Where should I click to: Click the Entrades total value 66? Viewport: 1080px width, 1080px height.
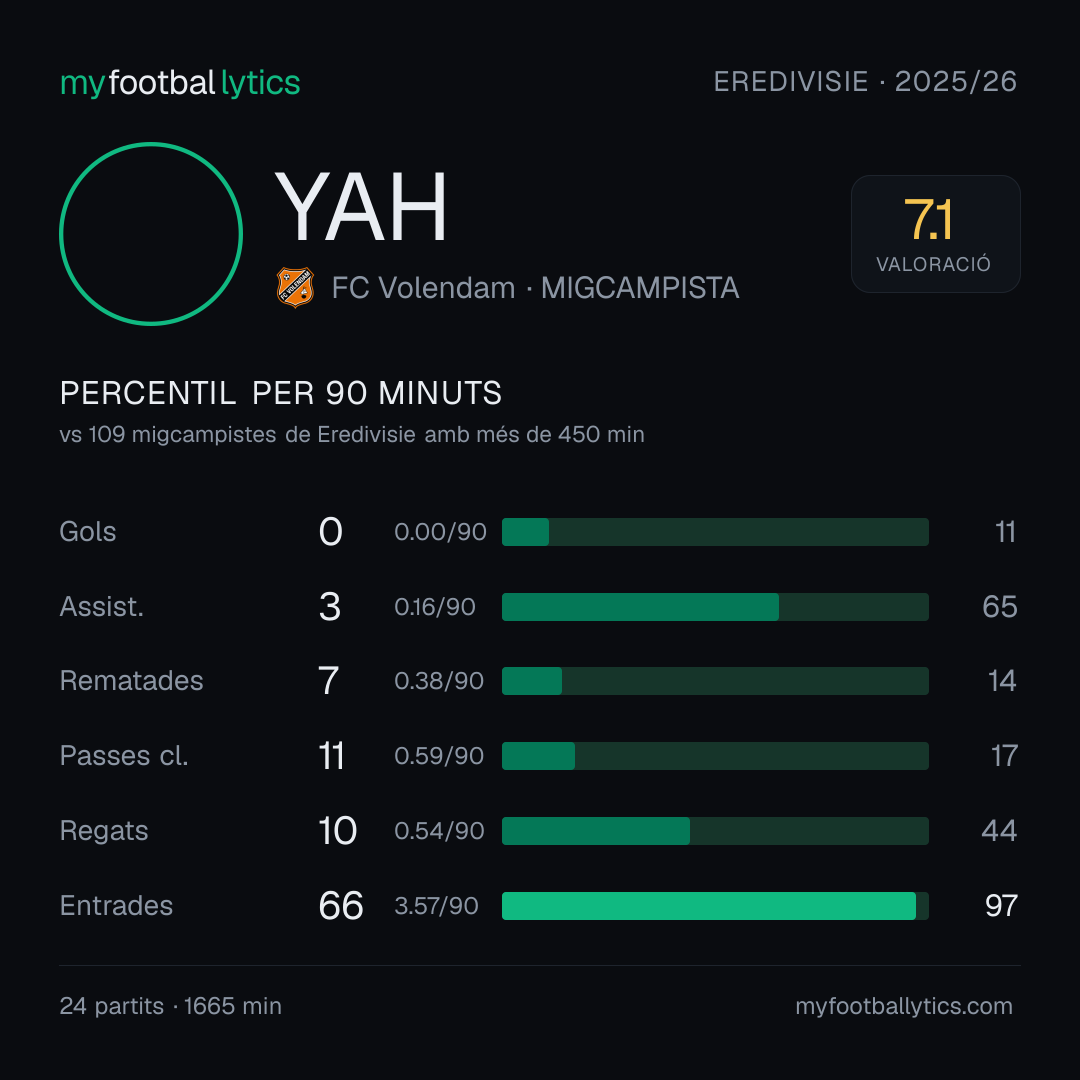[x=340, y=906]
